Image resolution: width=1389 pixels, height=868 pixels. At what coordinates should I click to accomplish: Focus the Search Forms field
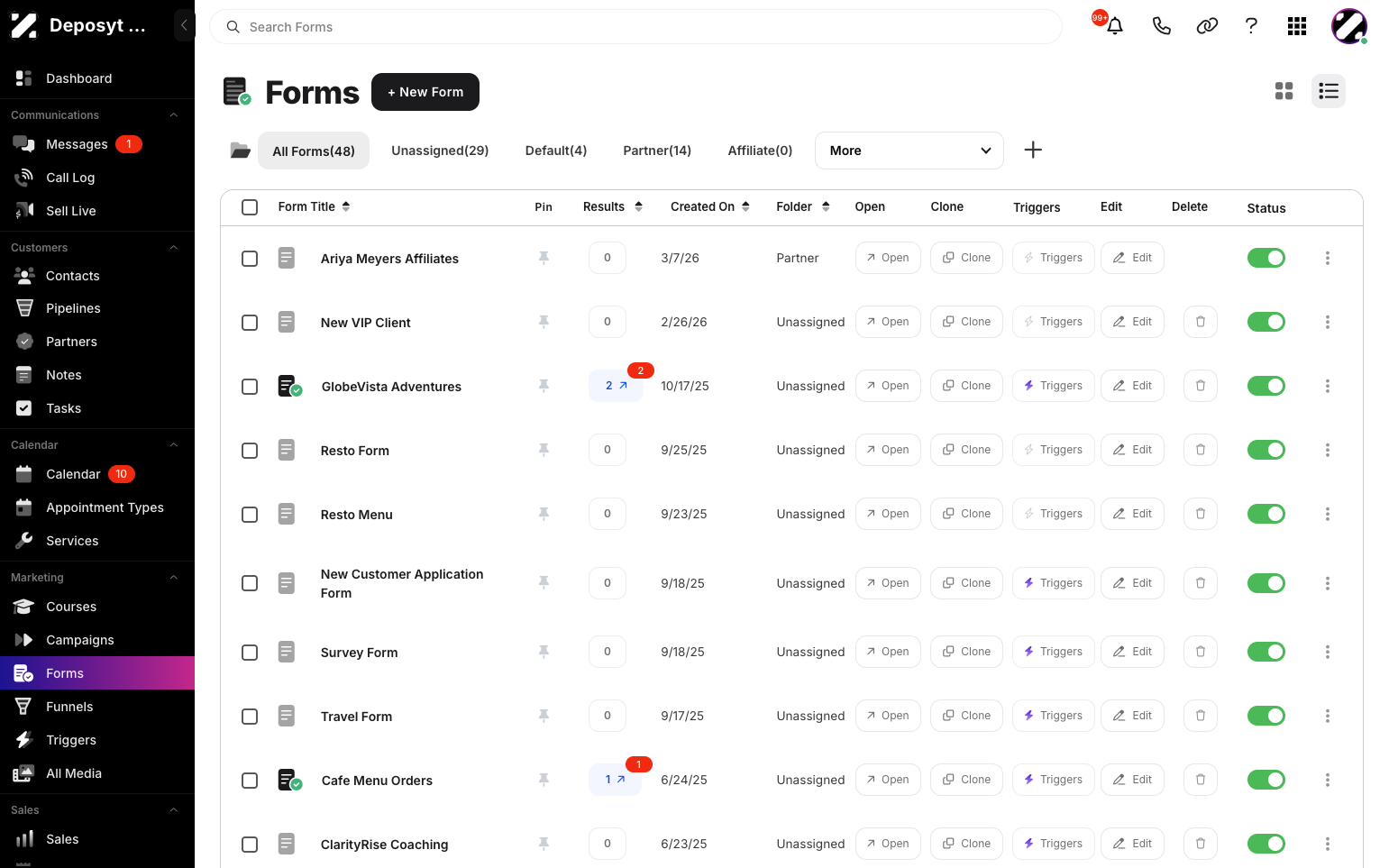(x=635, y=27)
